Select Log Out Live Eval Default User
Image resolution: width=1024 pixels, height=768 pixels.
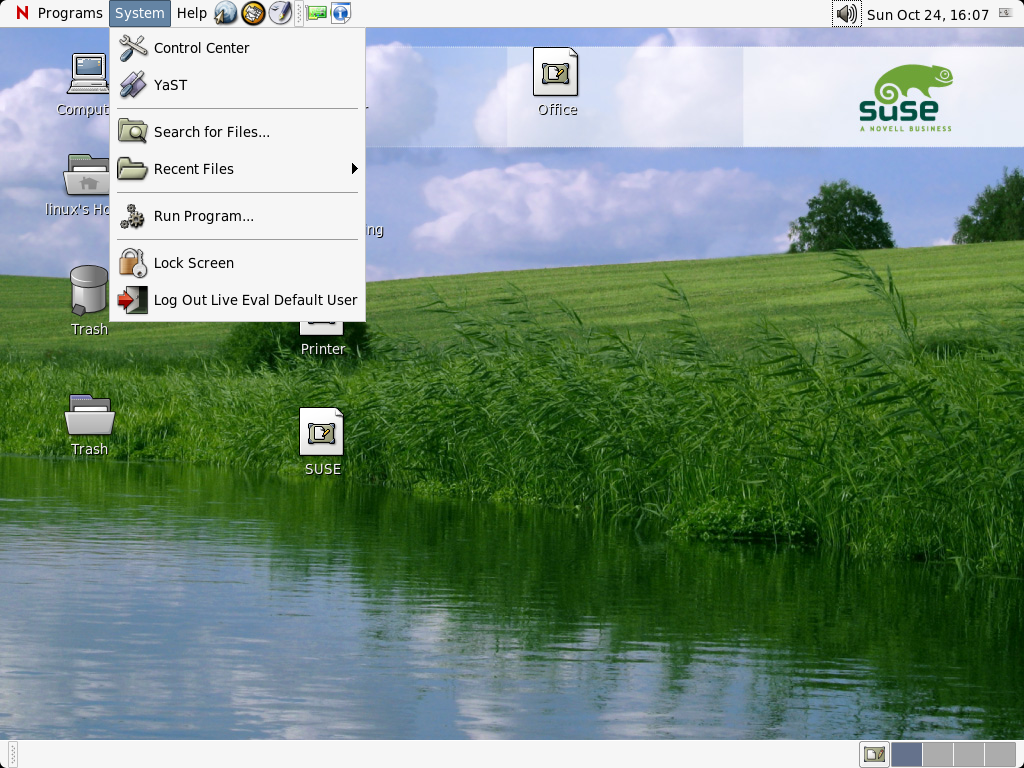pos(238,300)
